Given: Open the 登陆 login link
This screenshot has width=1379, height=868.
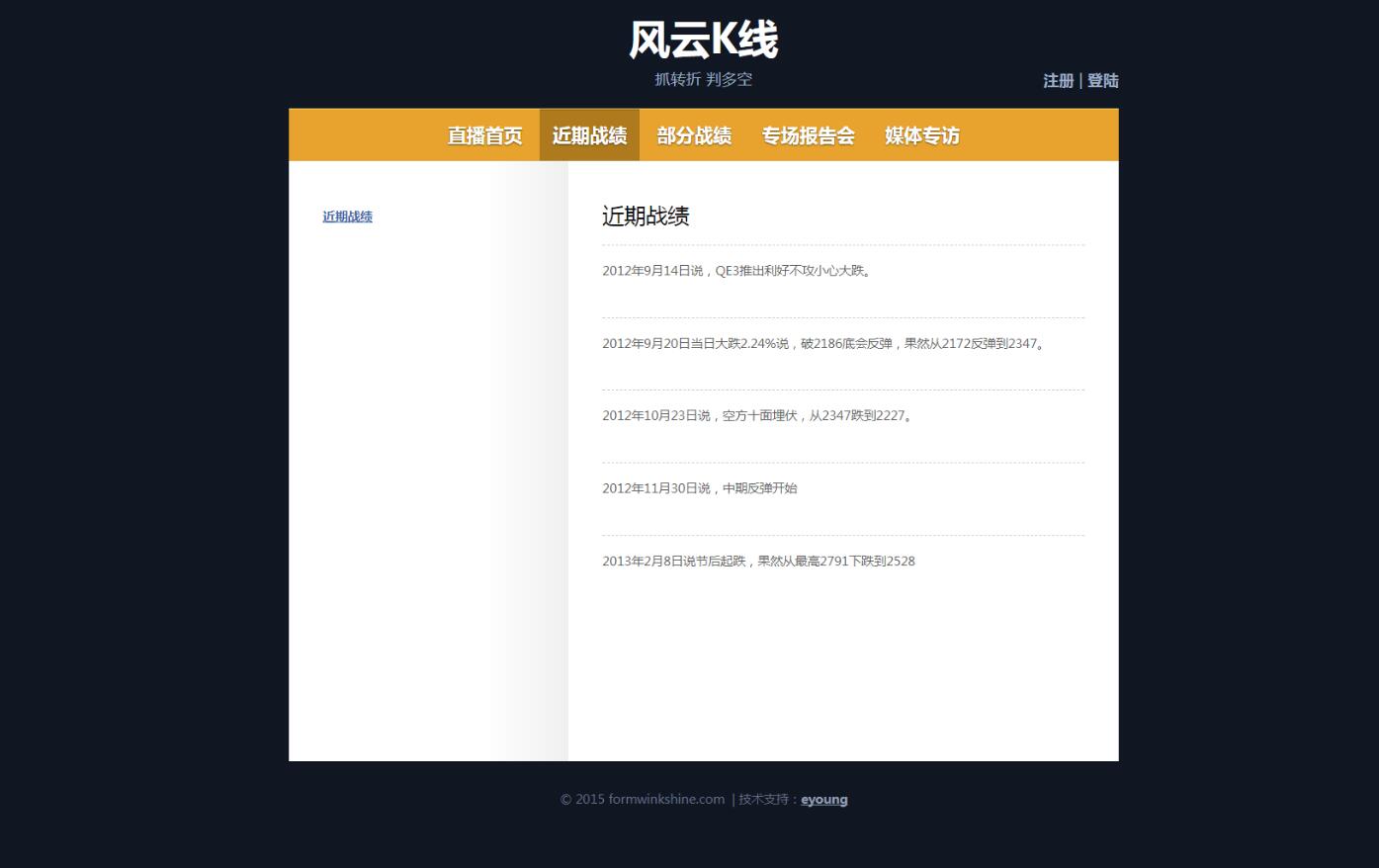Looking at the screenshot, I should click(x=1103, y=81).
